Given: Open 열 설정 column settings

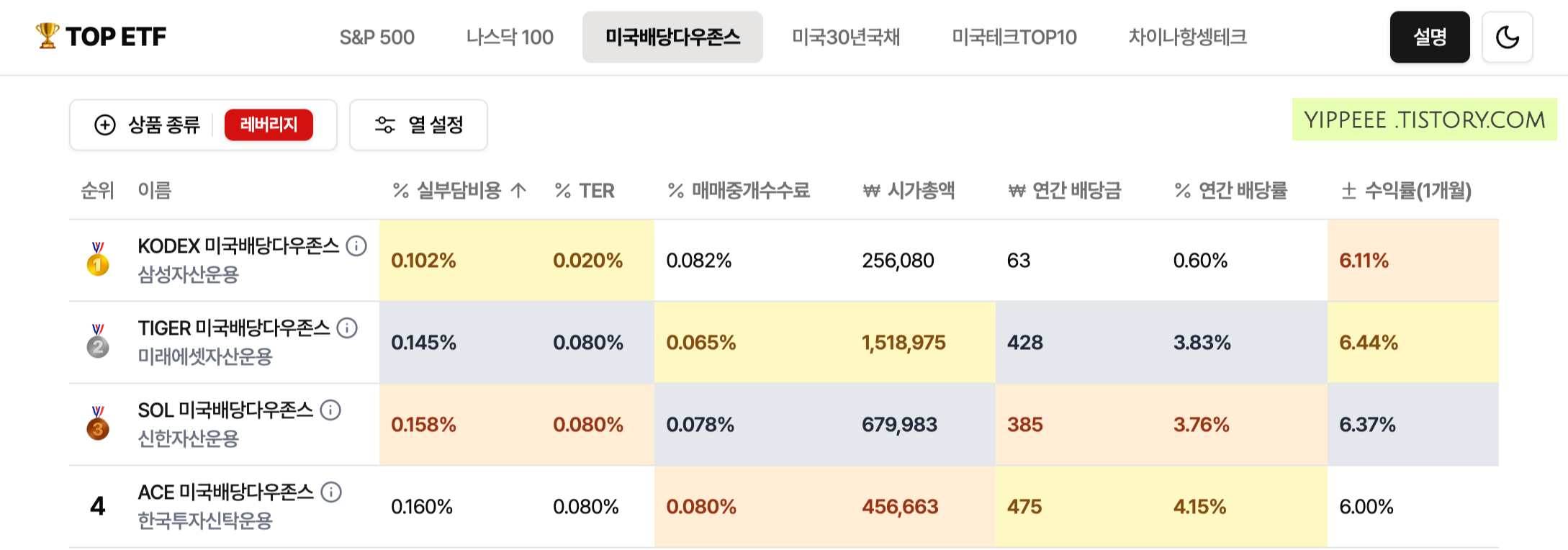Looking at the screenshot, I should [418, 125].
